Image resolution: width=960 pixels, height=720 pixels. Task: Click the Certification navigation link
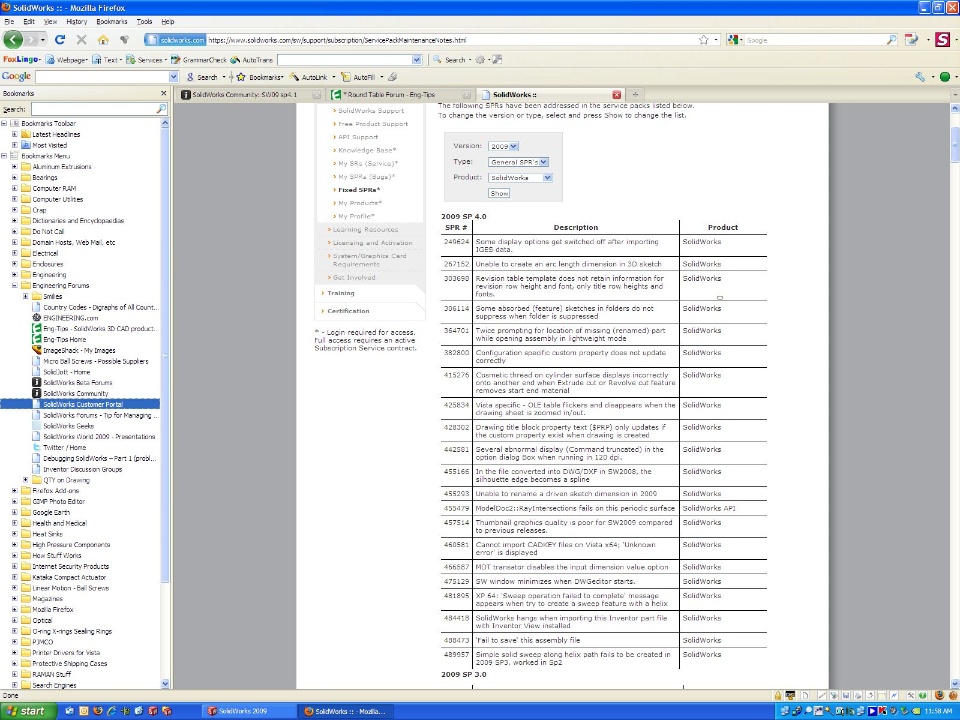[348, 311]
